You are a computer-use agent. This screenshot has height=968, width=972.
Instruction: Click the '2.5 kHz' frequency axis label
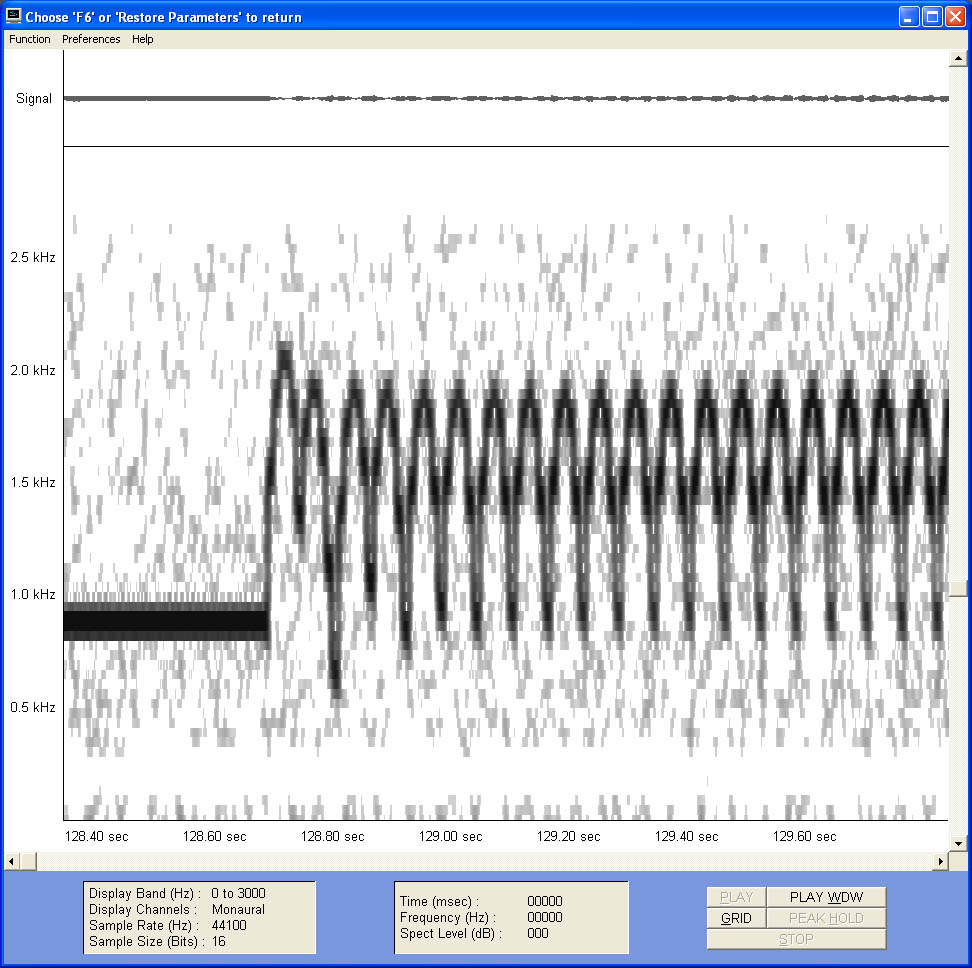33,257
